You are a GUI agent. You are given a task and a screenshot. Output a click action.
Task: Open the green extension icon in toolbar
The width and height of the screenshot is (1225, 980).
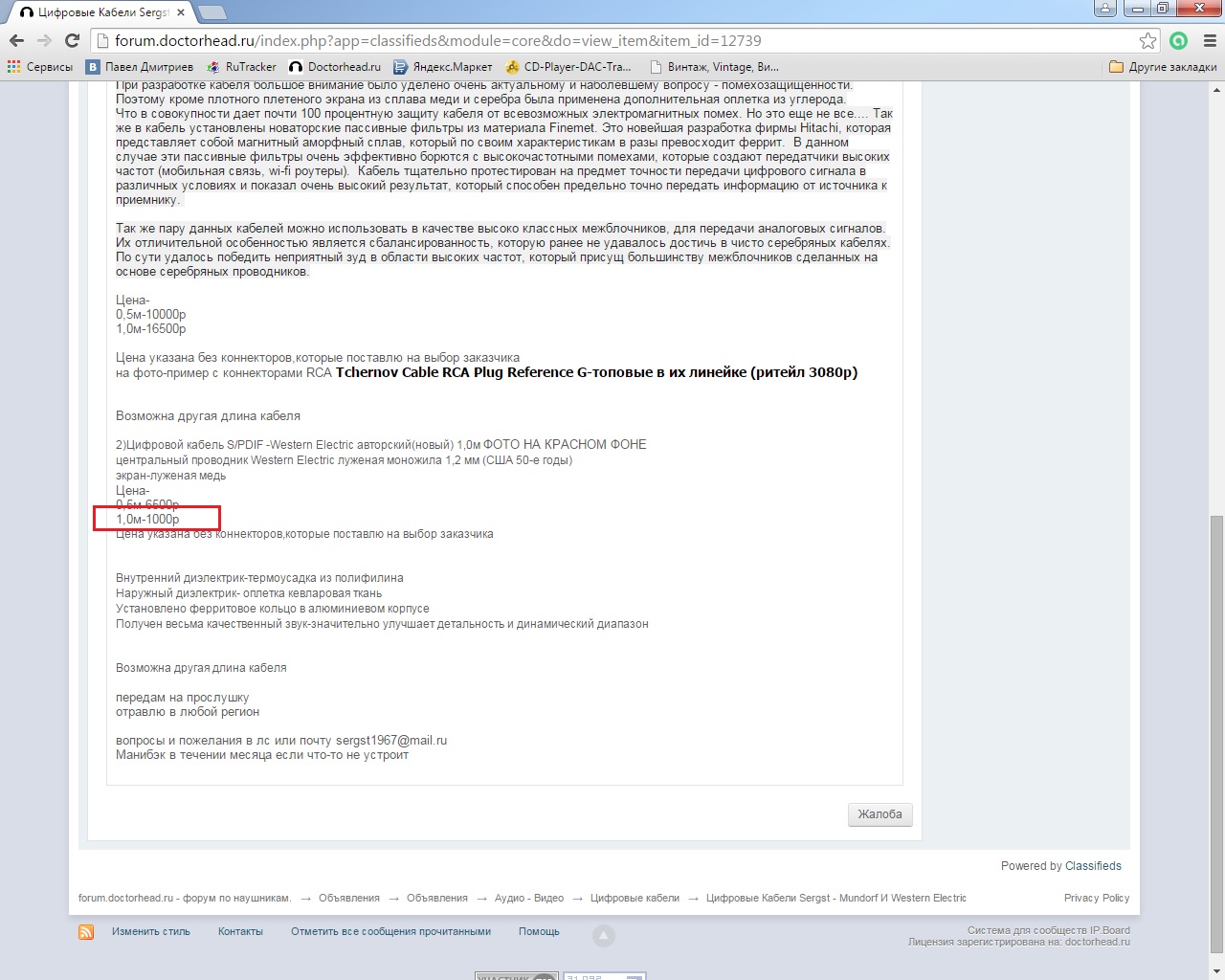(1179, 40)
